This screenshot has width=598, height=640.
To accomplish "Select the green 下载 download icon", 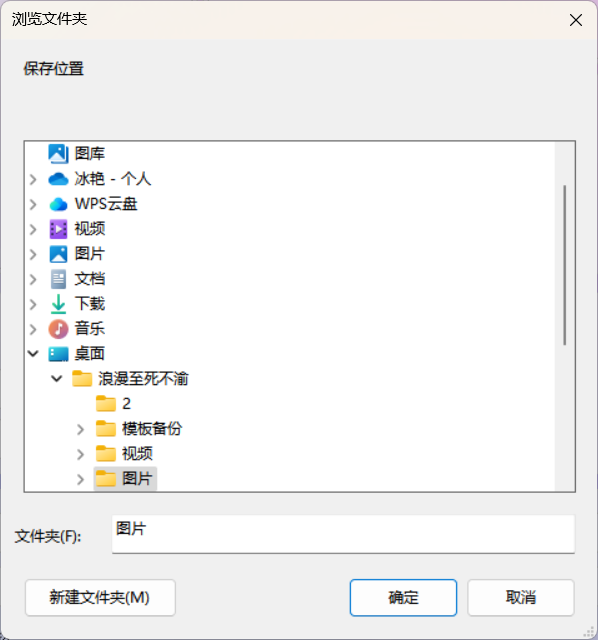I will [58, 304].
